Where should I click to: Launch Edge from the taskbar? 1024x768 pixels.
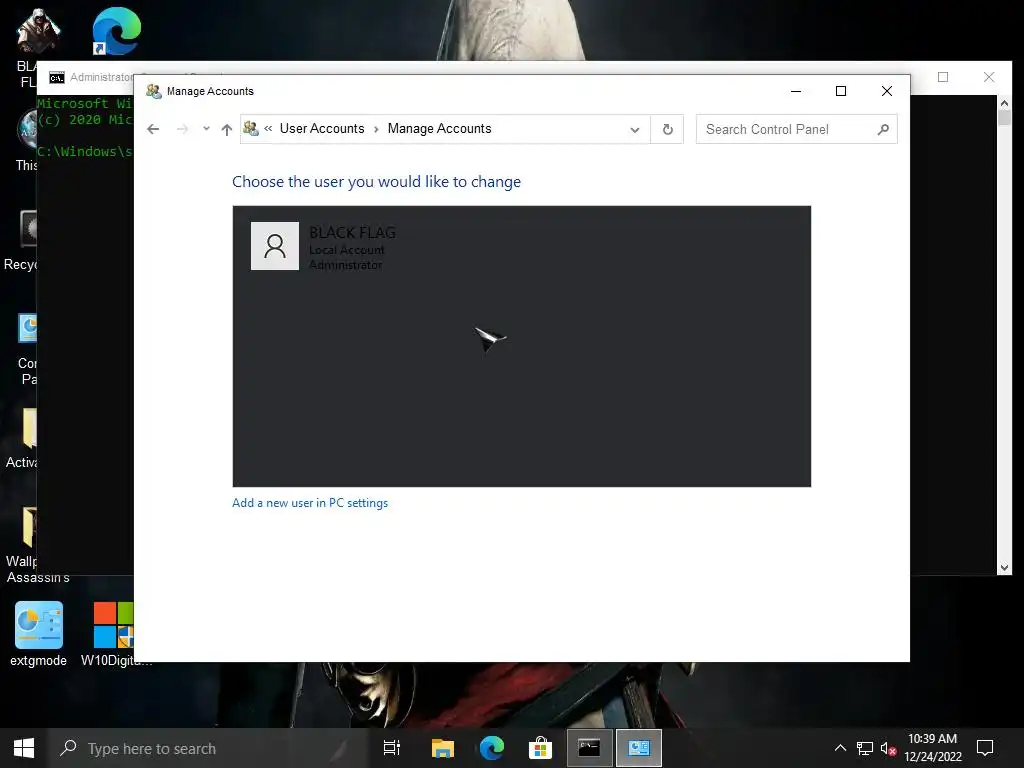[492, 748]
